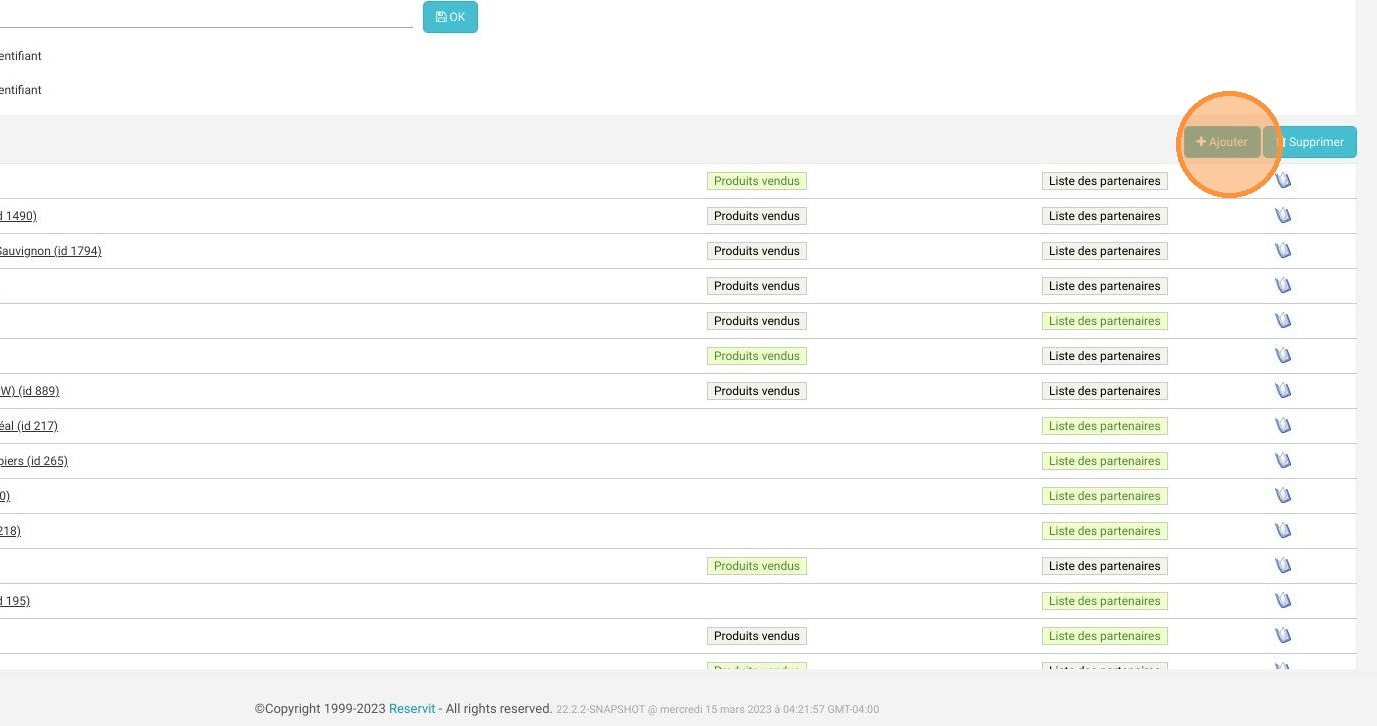The image size is (1377, 726).
Task: Open the link ending in (id 889)
Action: pyautogui.click(x=30, y=391)
